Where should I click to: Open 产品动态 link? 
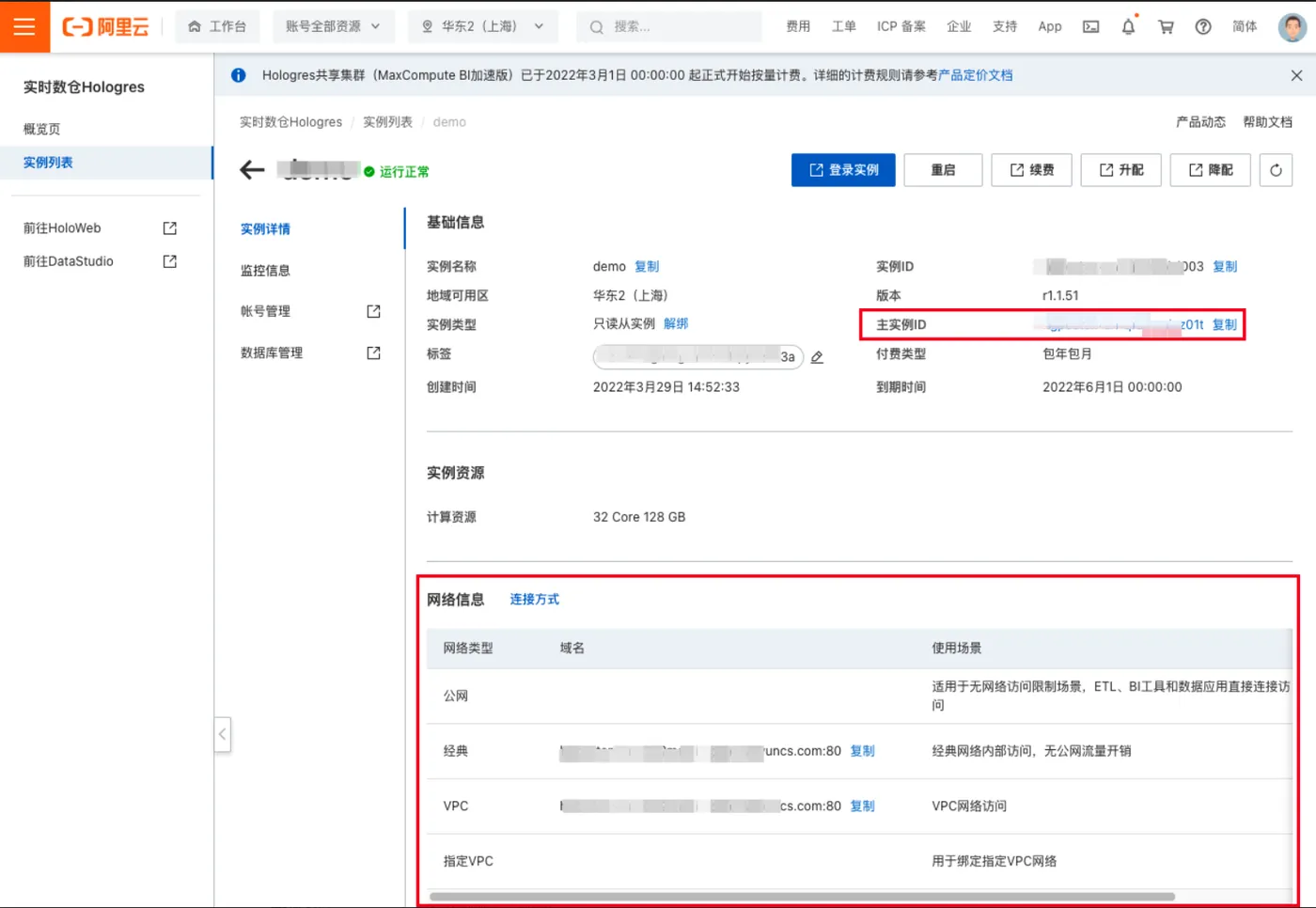click(1200, 122)
